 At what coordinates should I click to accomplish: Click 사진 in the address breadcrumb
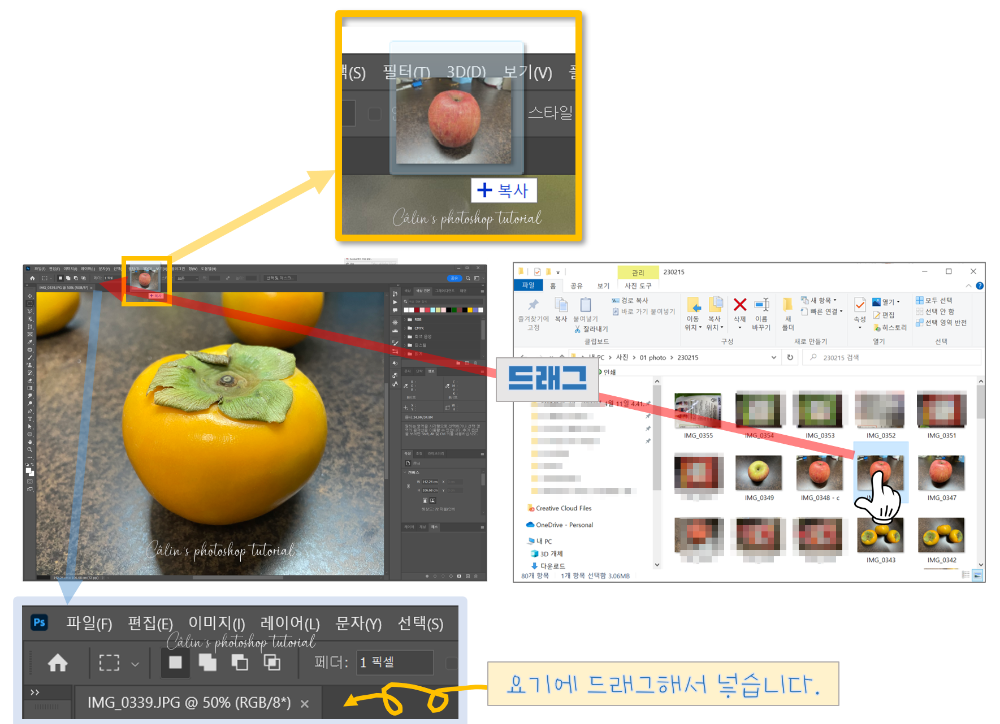click(x=622, y=358)
